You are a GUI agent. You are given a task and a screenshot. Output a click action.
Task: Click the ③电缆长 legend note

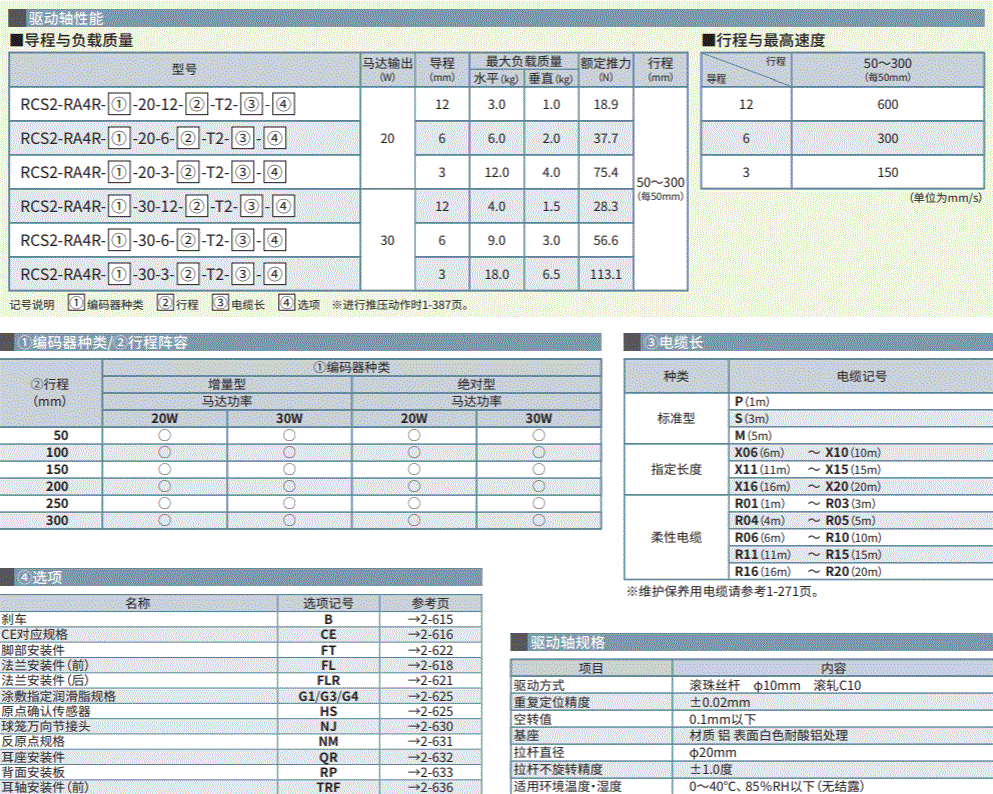pyautogui.click(x=238, y=304)
